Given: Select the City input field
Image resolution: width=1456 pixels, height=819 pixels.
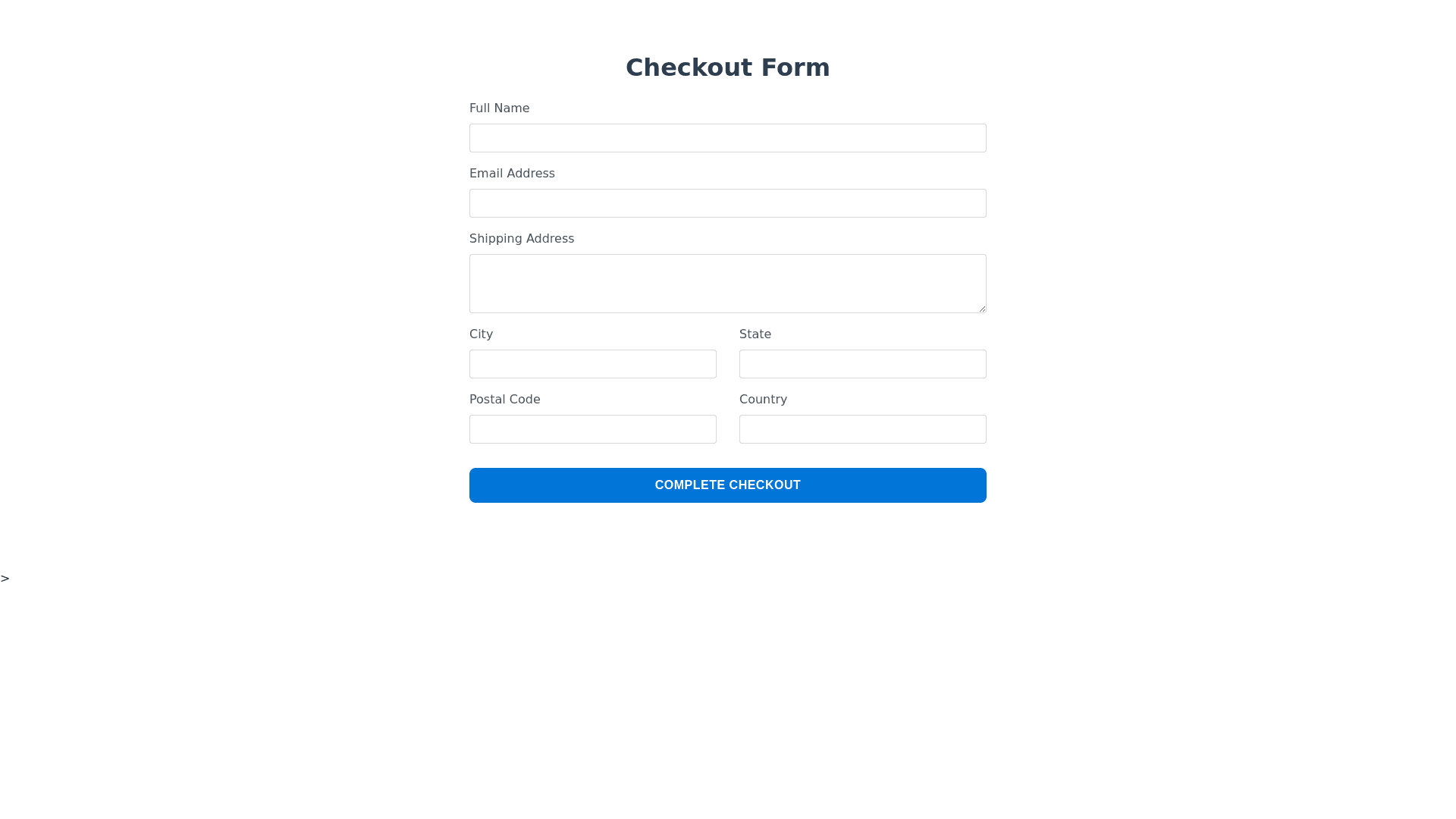Looking at the screenshot, I should point(593,364).
